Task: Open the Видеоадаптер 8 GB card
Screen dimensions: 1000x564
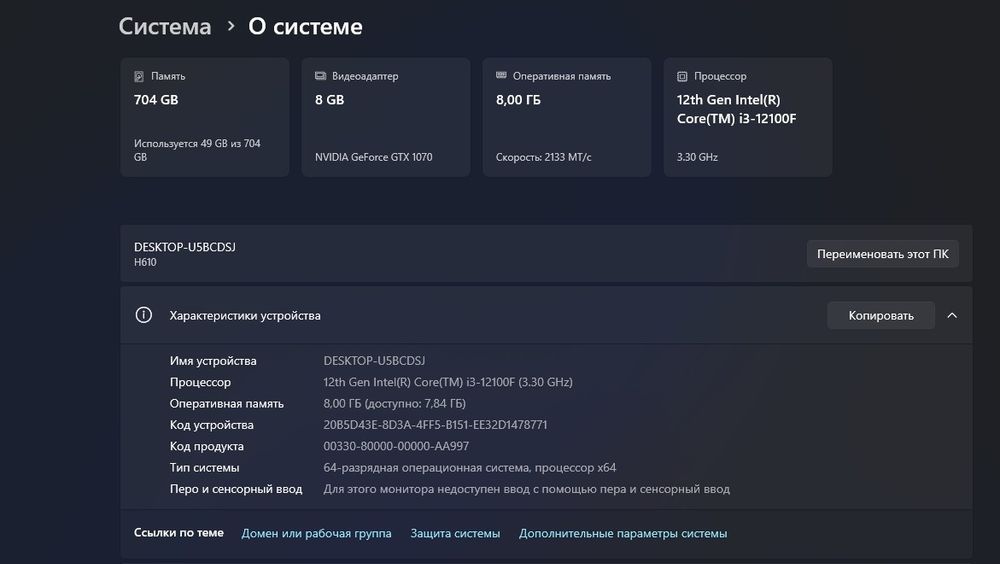Action: click(x=386, y=117)
